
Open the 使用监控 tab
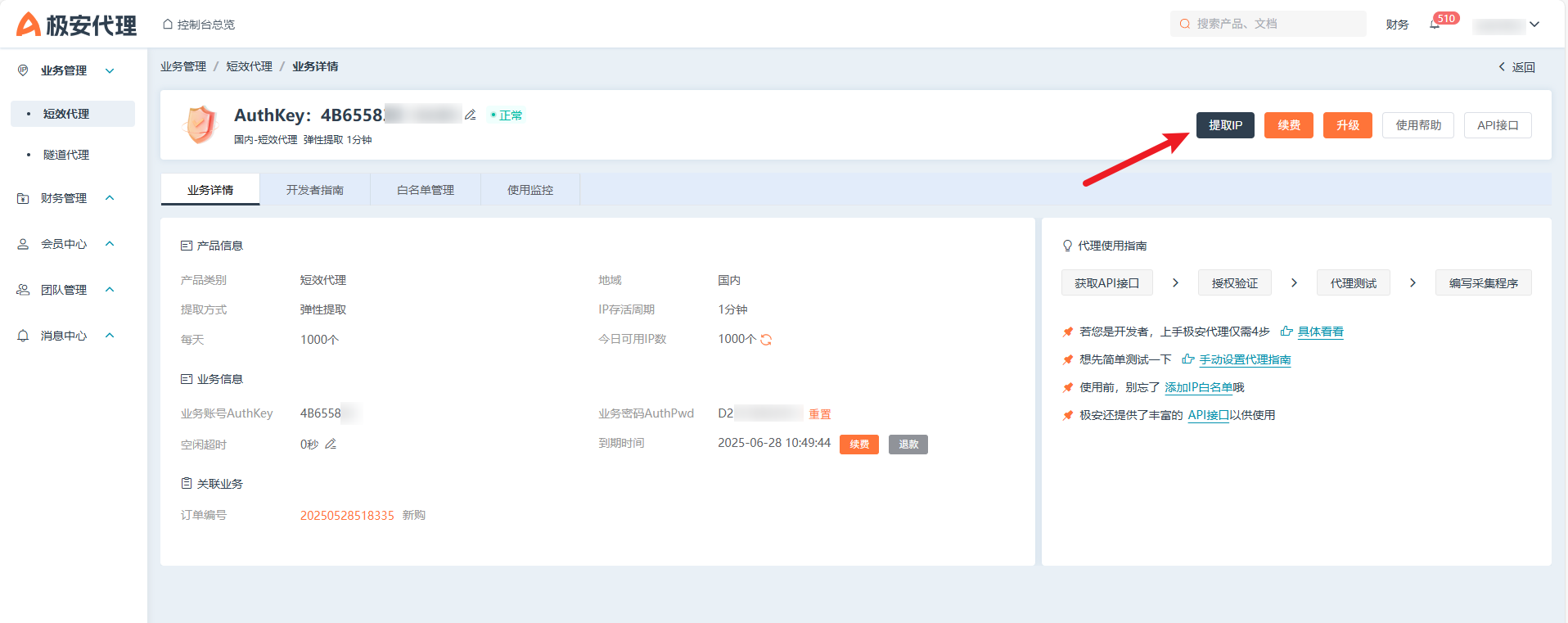pos(530,190)
